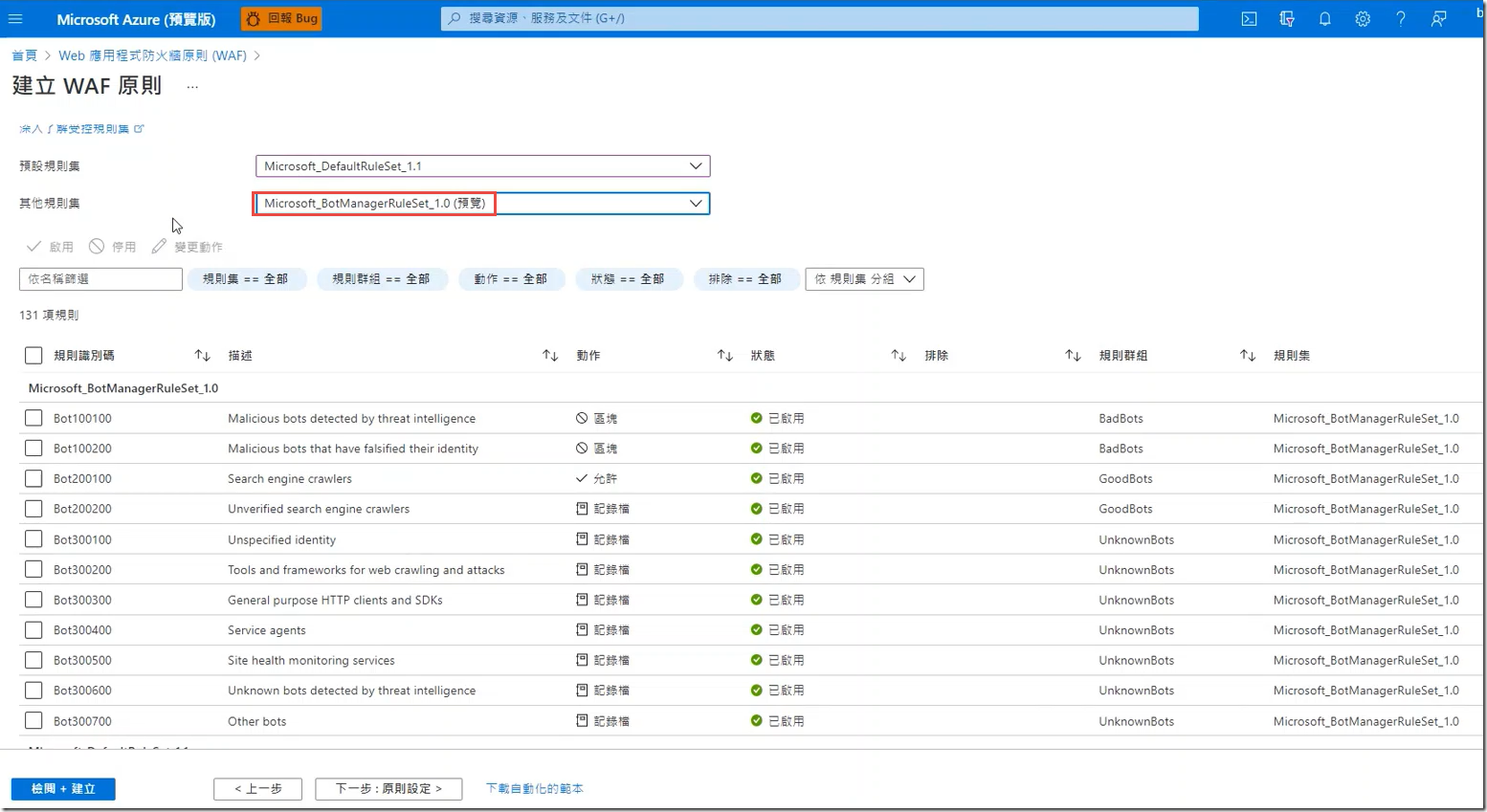This screenshot has height=812, width=1487.
Task: Check the Bot300400 rule checkbox
Action: click(x=33, y=629)
